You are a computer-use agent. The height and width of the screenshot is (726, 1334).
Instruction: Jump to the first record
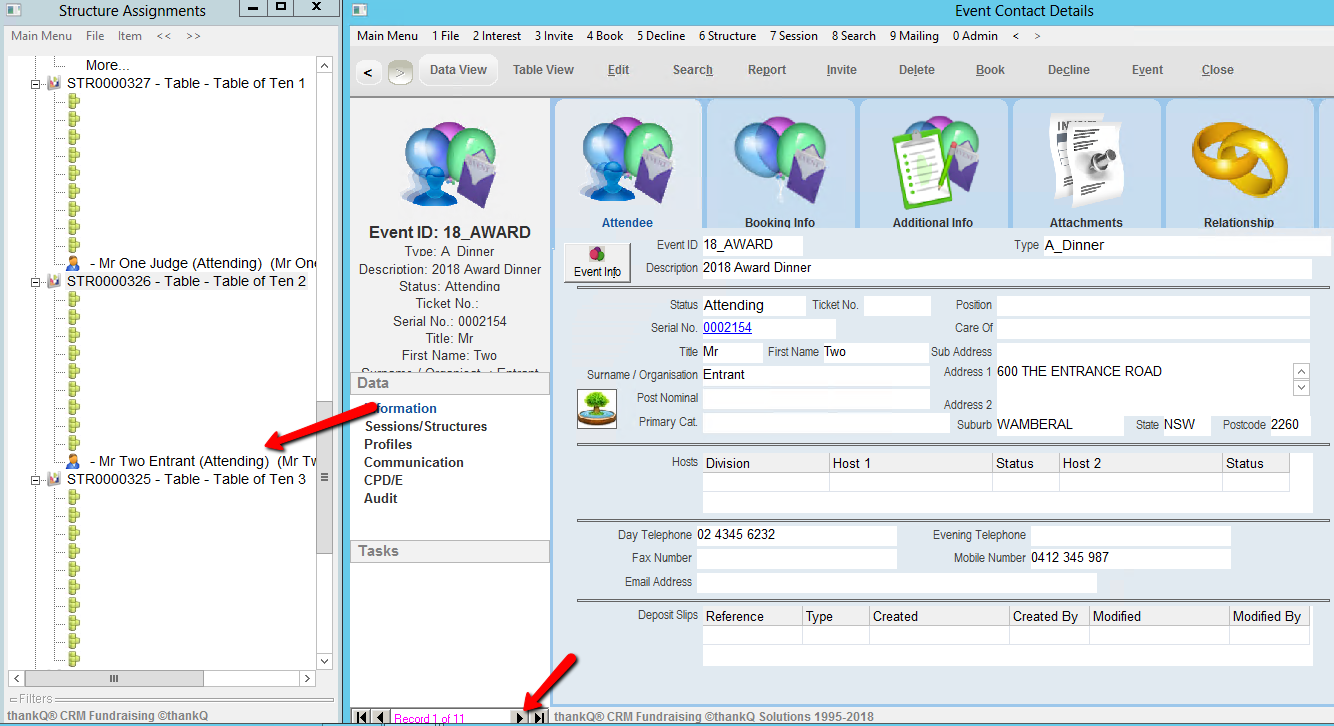pyautogui.click(x=361, y=717)
